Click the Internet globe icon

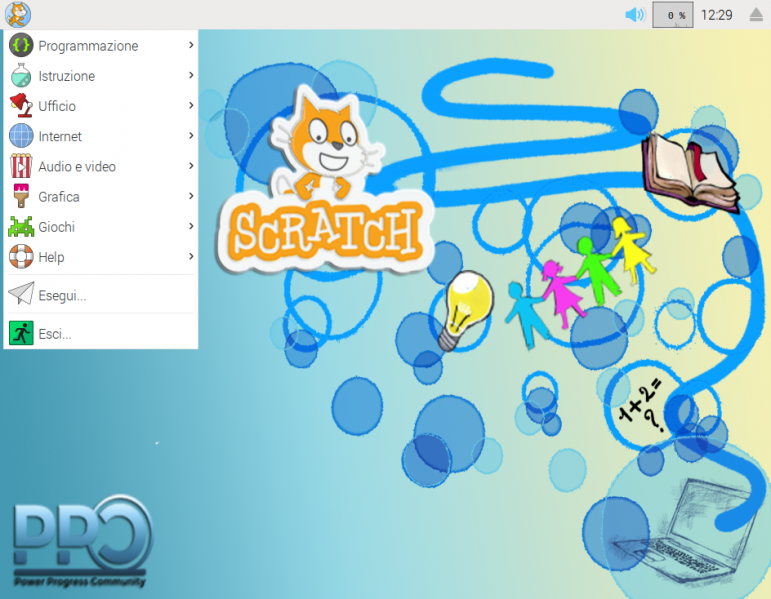(x=21, y=136)
